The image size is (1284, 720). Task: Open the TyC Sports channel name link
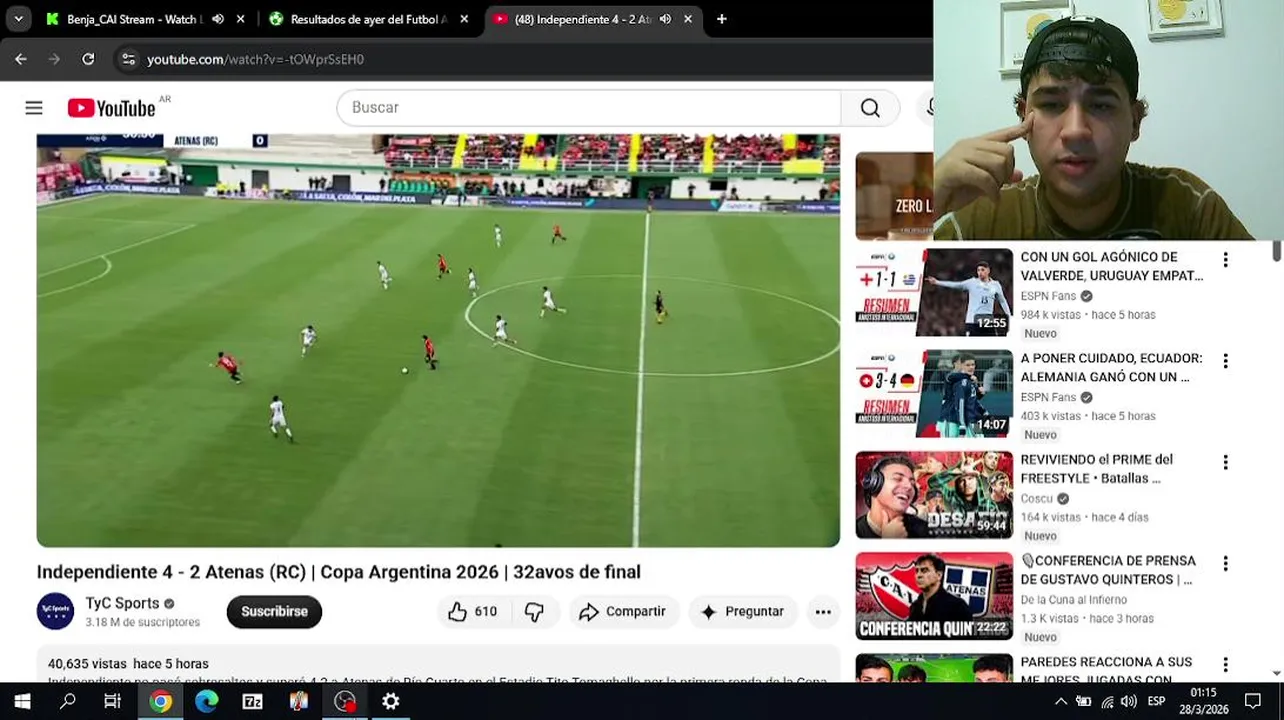[122, 603]
